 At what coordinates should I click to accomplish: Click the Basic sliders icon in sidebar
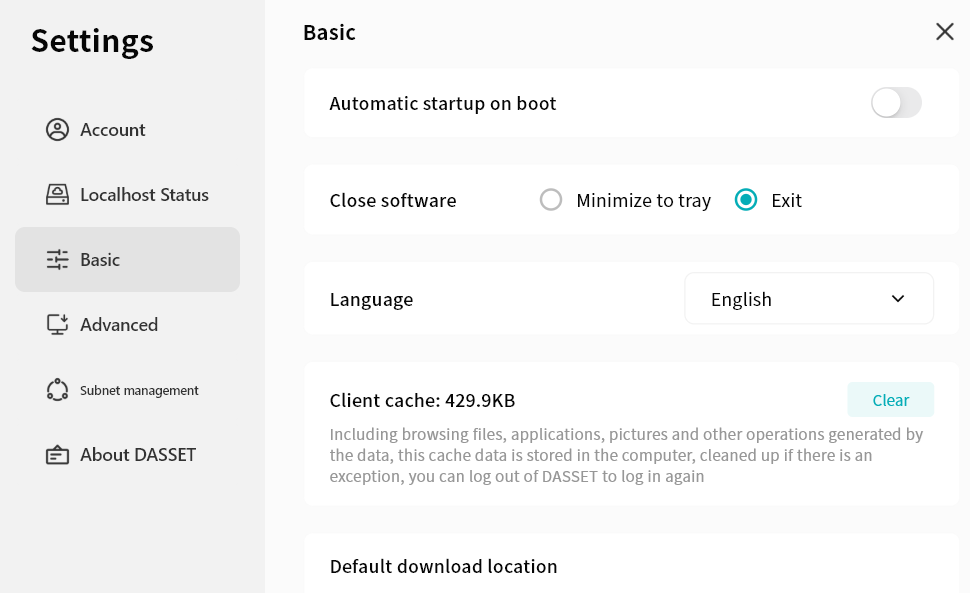point(57,260)
